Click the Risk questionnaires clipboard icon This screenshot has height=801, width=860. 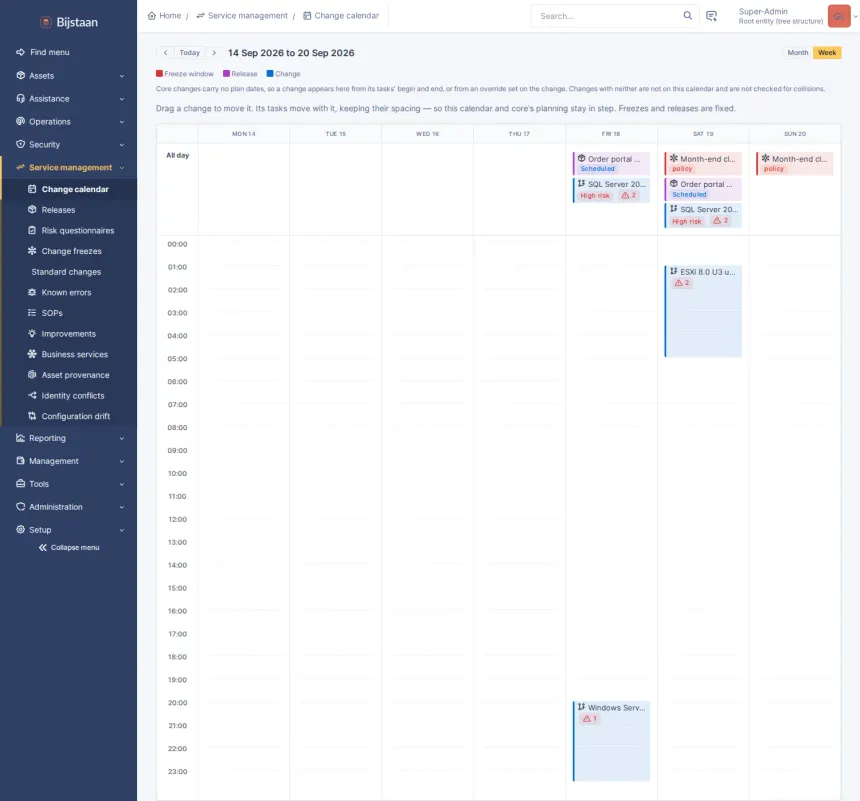[32, 230]
